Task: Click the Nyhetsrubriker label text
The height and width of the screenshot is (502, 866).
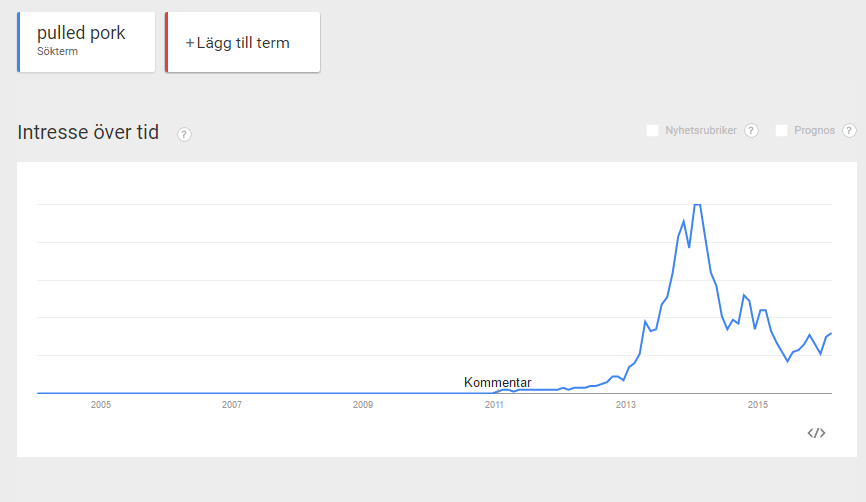Action: [x=701, y=130]
